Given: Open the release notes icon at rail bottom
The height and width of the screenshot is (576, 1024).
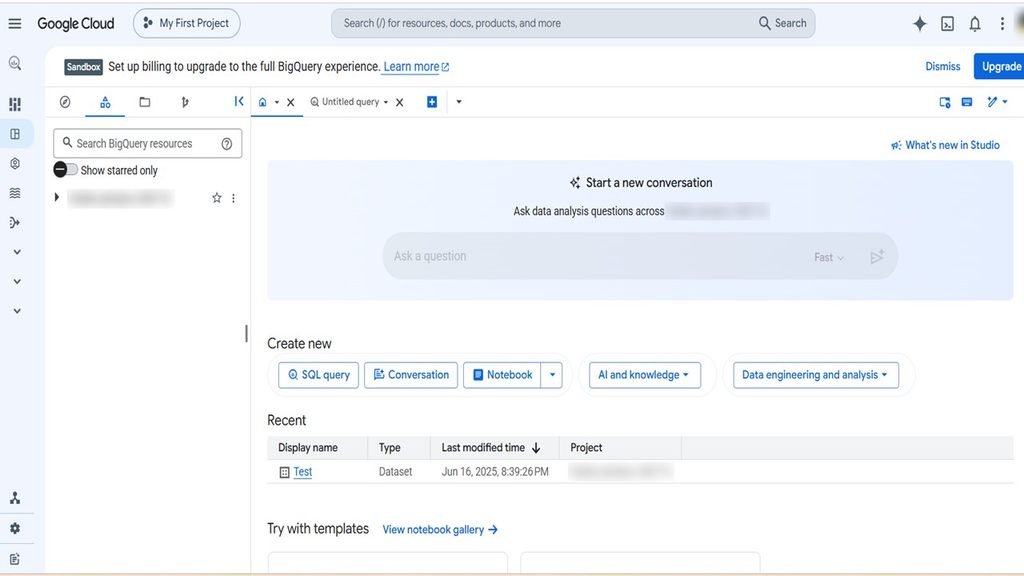Looking at the screenshot, I should pos(15,559).
